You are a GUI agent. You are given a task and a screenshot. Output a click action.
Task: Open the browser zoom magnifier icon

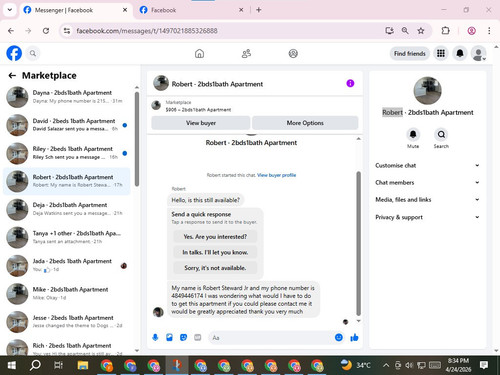[x=405, y=31]
